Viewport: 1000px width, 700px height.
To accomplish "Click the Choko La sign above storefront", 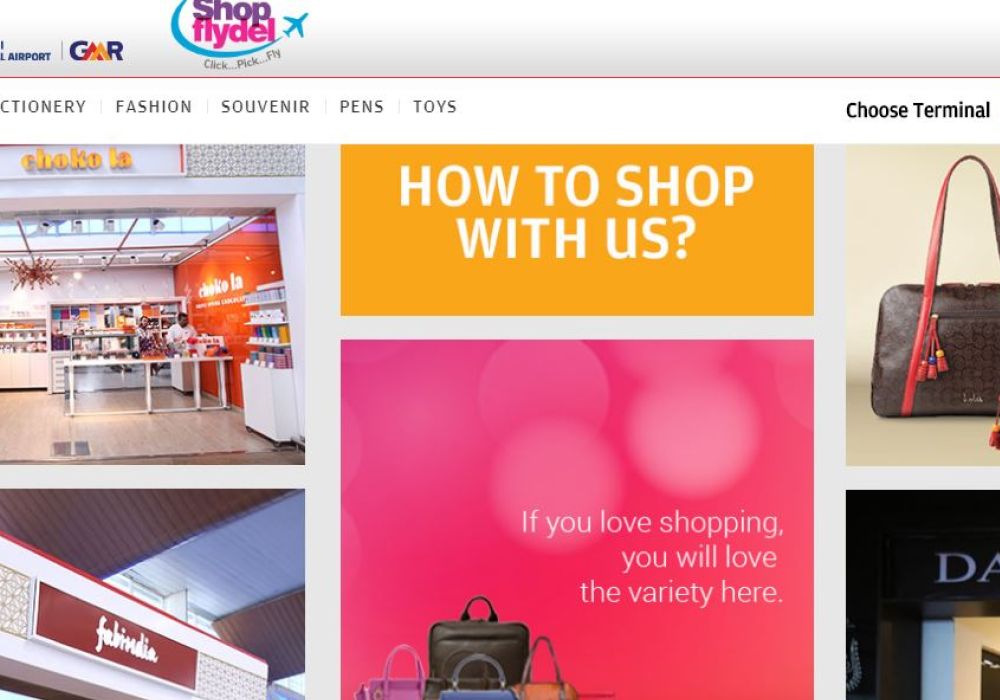I will 77,159.
